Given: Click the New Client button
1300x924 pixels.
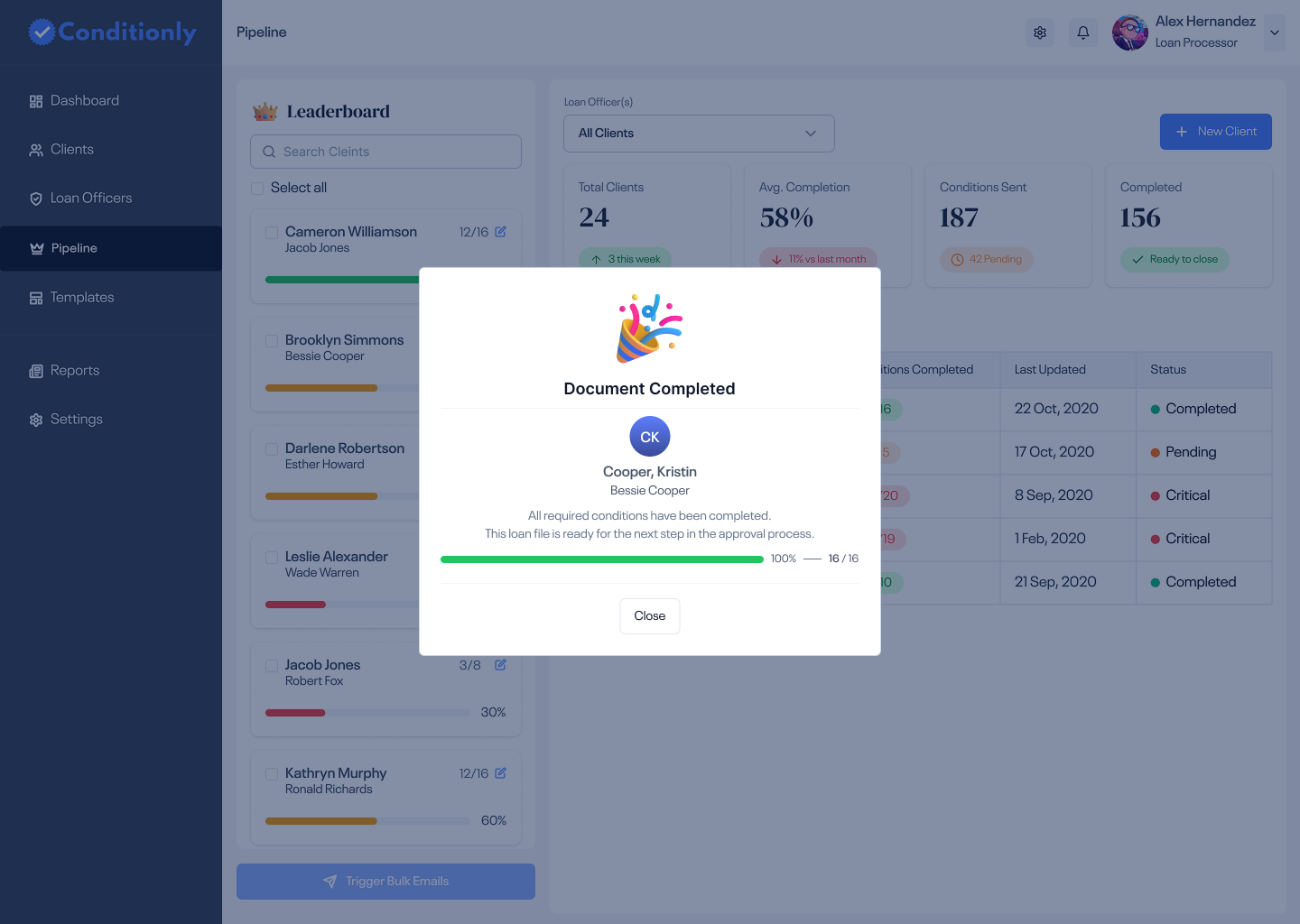Looking at the screenshot, I should pos(1216,132).
